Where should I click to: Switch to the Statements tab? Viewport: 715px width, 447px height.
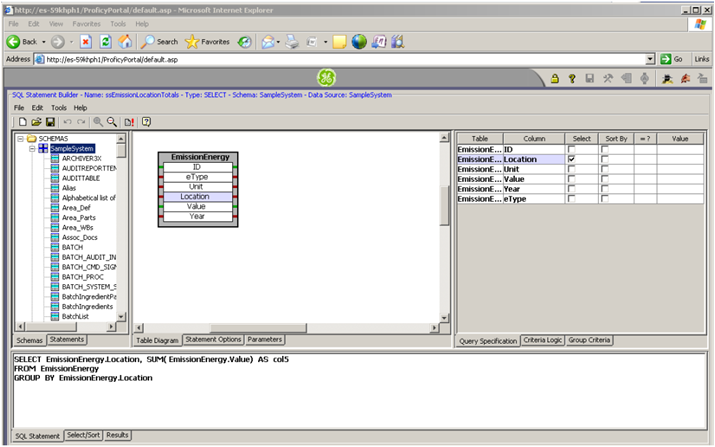click(x=67, y=339)
